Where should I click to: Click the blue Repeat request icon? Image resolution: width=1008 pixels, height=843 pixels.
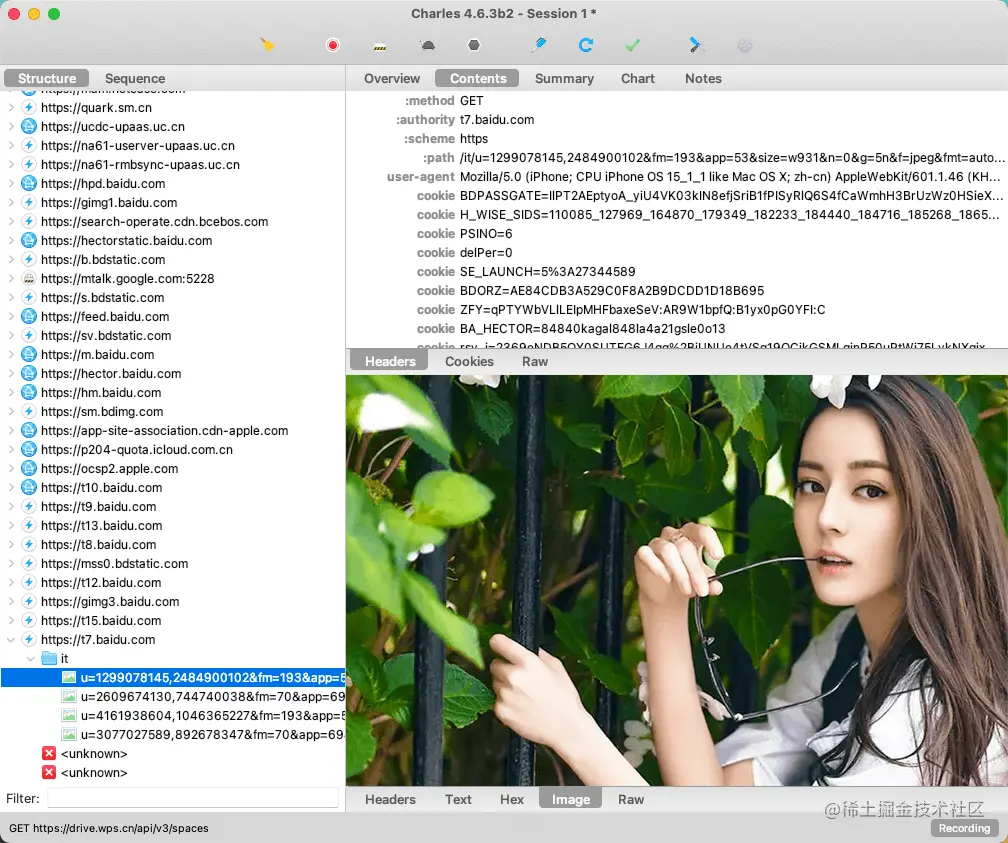(x=586, y=45)
